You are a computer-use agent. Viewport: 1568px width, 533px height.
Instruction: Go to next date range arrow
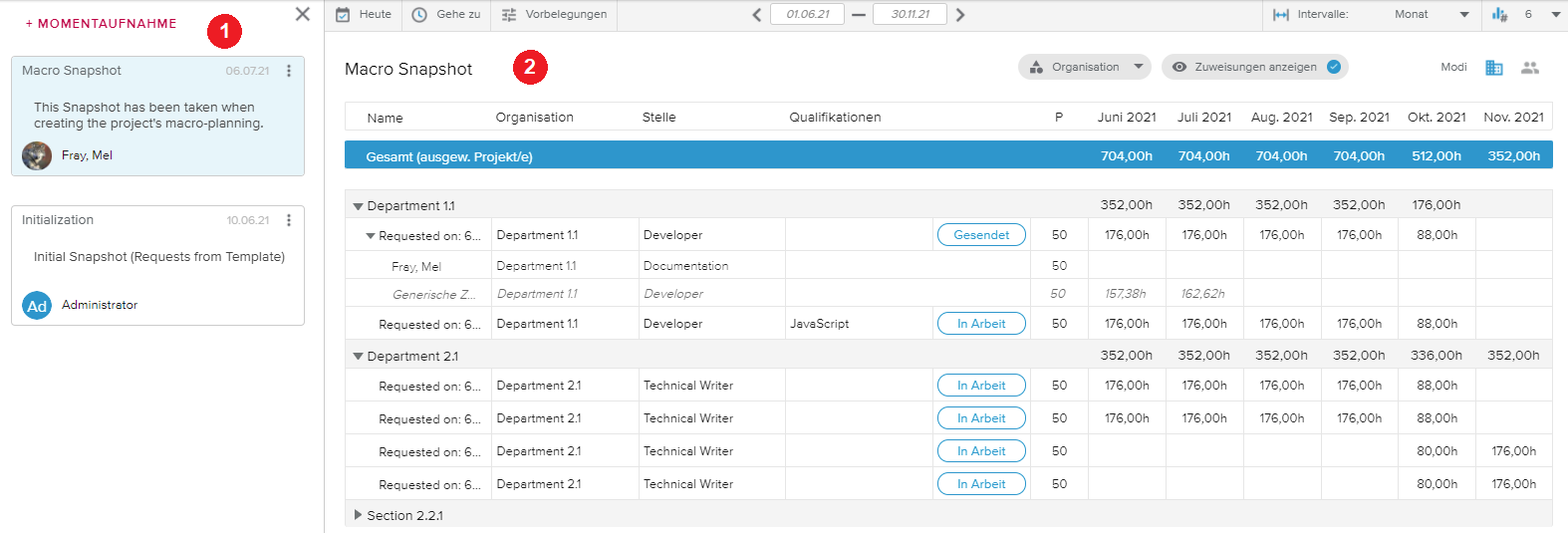point(960,15)
